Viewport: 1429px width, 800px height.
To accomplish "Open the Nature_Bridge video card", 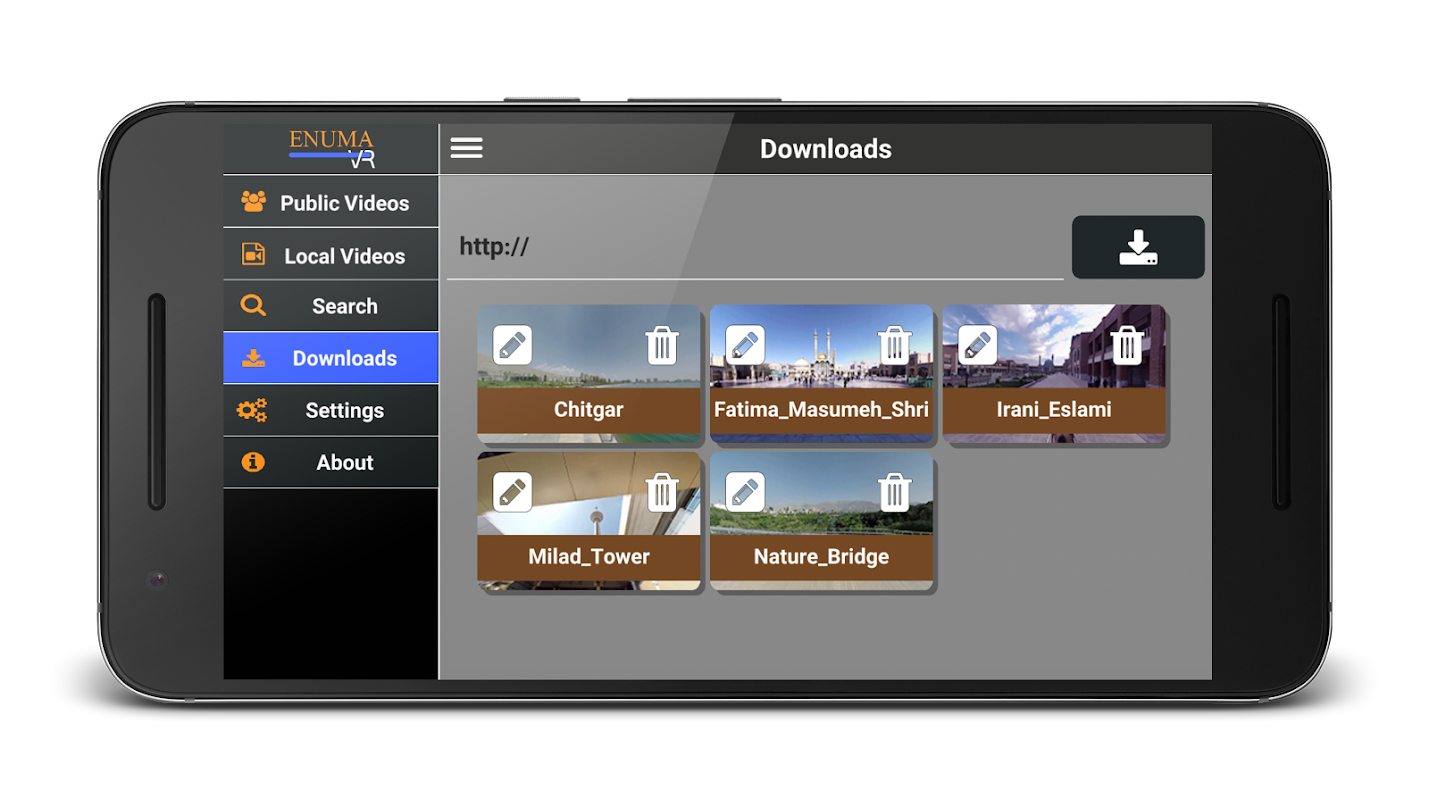I will pyautogui.click(x=821, y=521).
